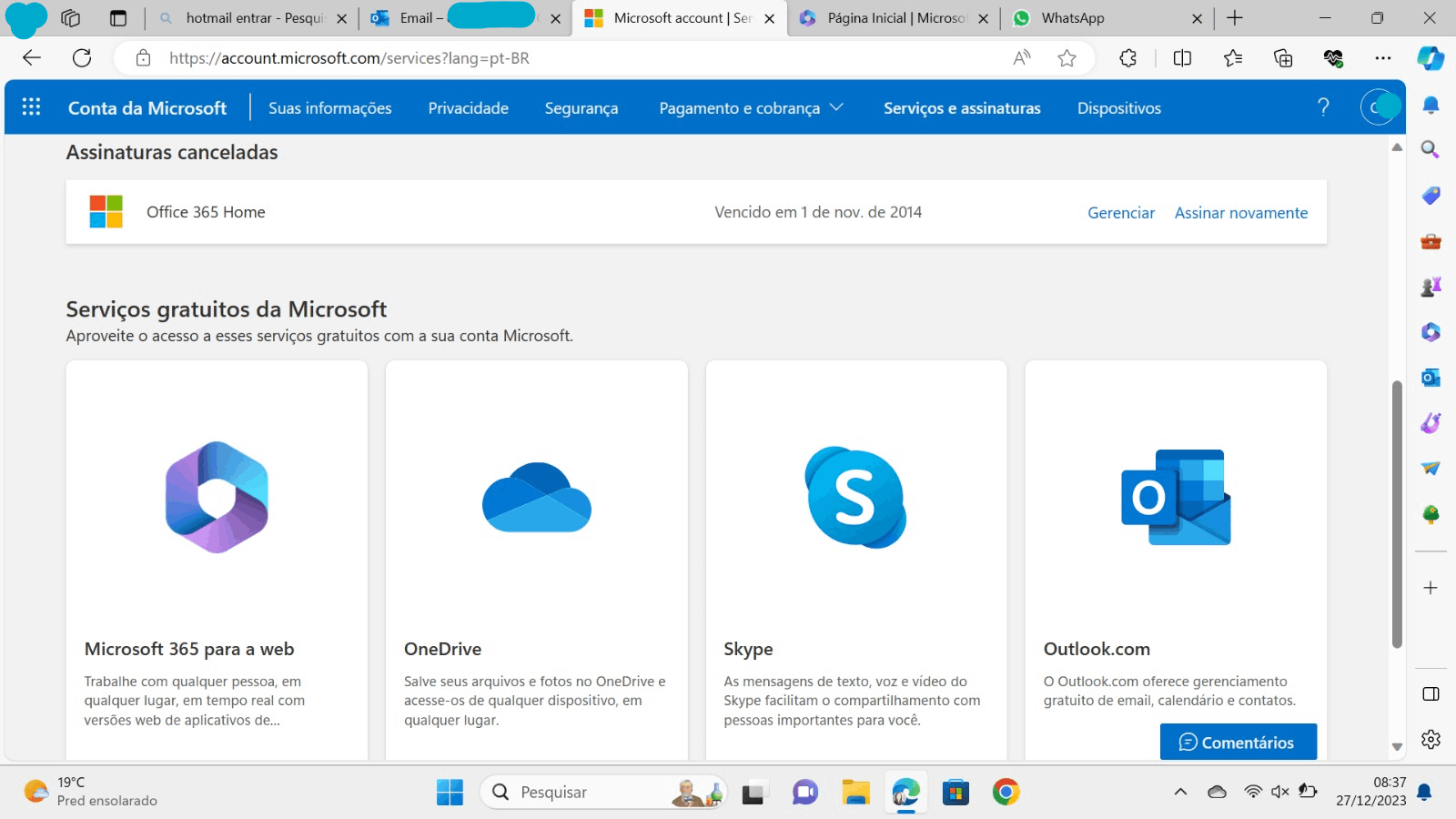Open the sidebar Games chess icon

1431,287
